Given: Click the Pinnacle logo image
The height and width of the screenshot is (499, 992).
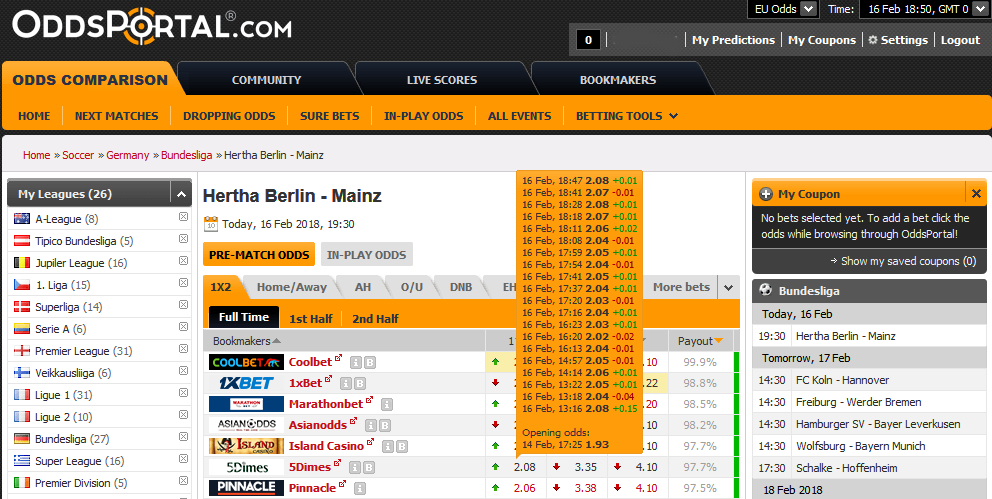Looking at the screenshot, I should (x=246, y=488).
